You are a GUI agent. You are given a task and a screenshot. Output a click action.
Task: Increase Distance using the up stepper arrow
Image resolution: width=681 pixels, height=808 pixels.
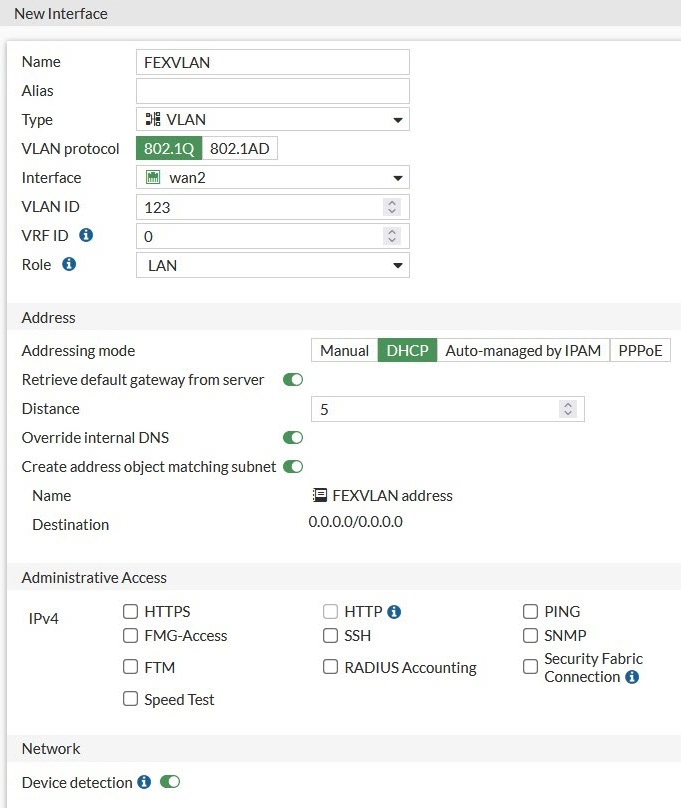[567, 404]
